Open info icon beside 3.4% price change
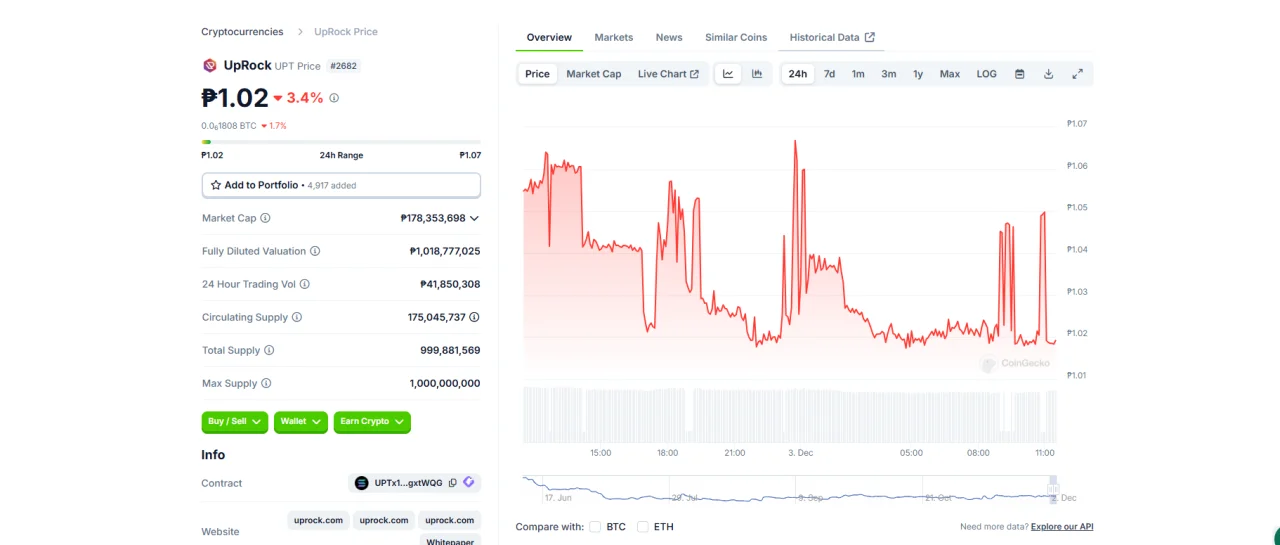This screenshot has width=1280, height=545. click(x=334, y=98)
